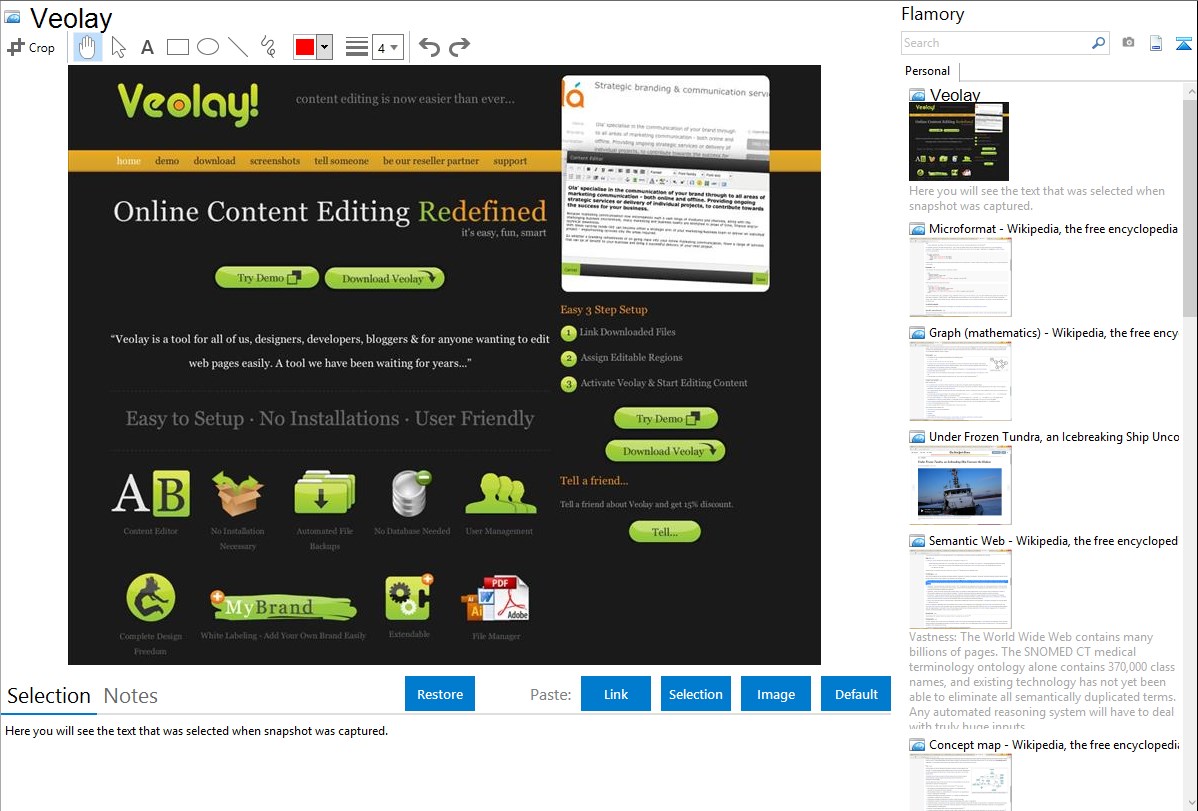This screenshot has width=1198, height=811.
Task: Open the color picker dropdown arrow
Action: 324,47
